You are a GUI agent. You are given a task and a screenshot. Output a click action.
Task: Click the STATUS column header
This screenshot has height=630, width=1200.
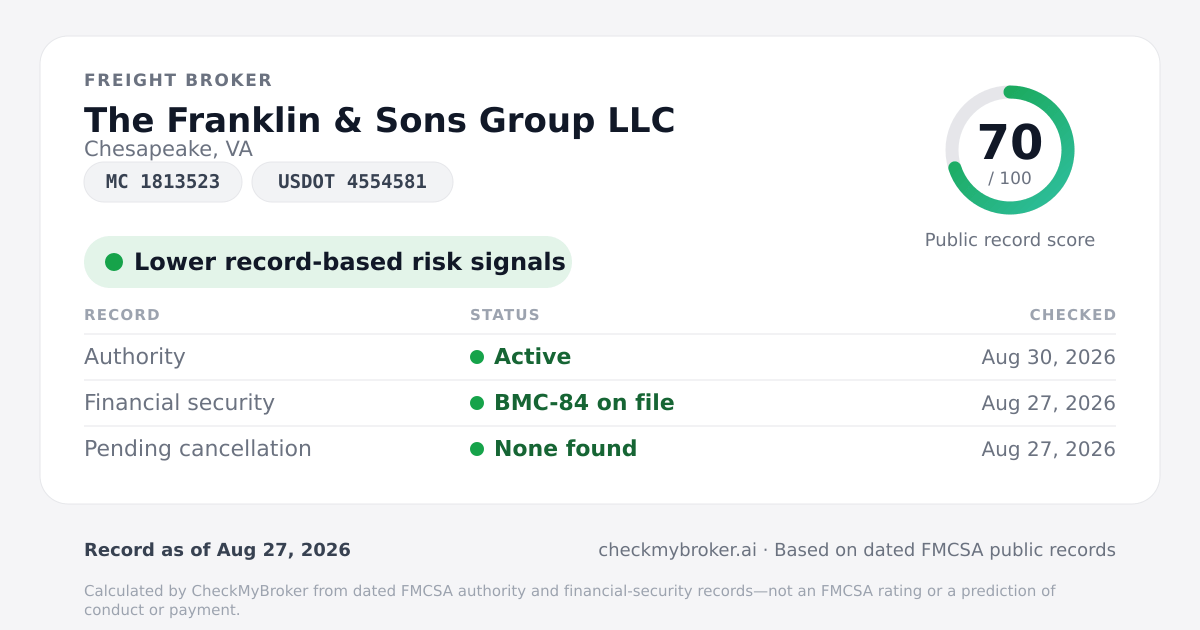[x=505, y=315]
